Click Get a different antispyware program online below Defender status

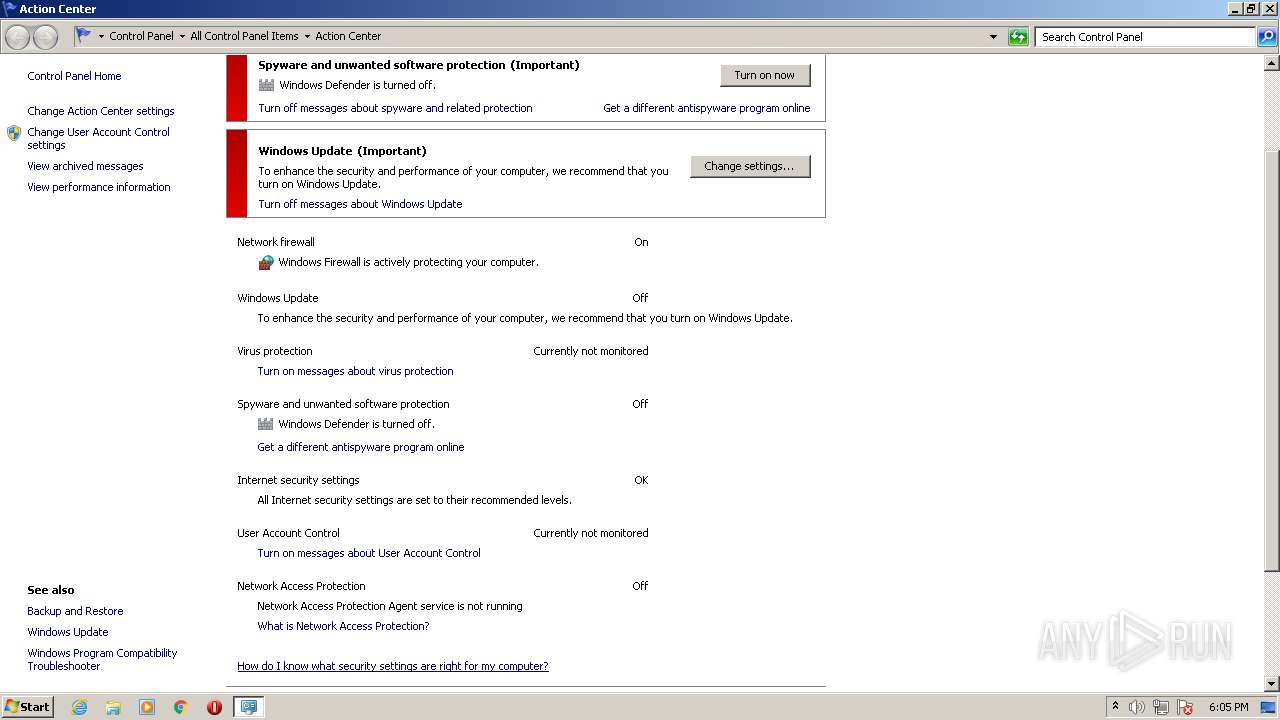(361, 447)
